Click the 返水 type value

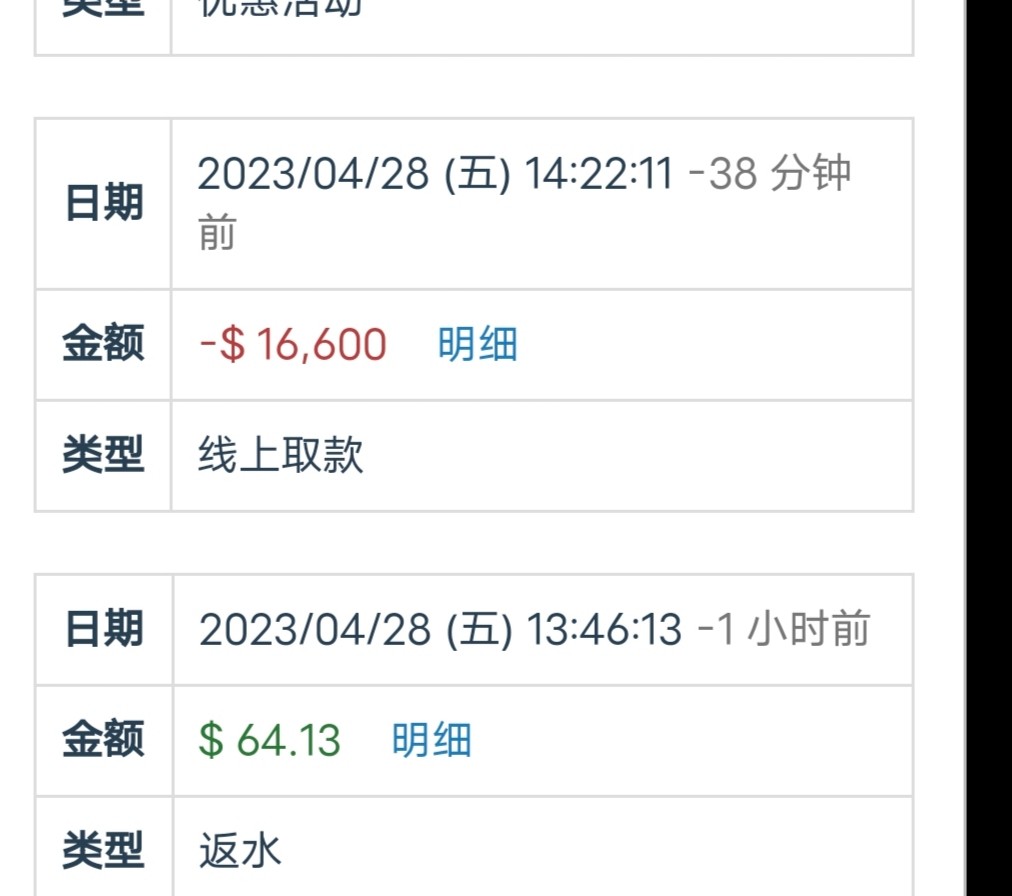click(x=240, y=852)
